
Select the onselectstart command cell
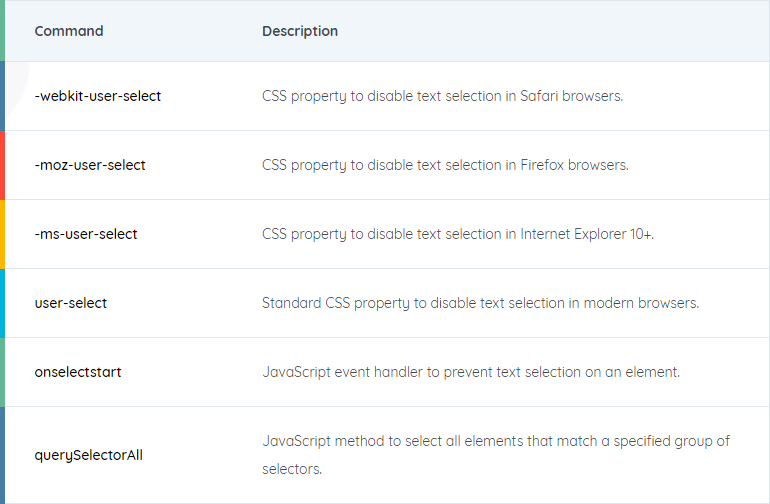tap(78, 372)
